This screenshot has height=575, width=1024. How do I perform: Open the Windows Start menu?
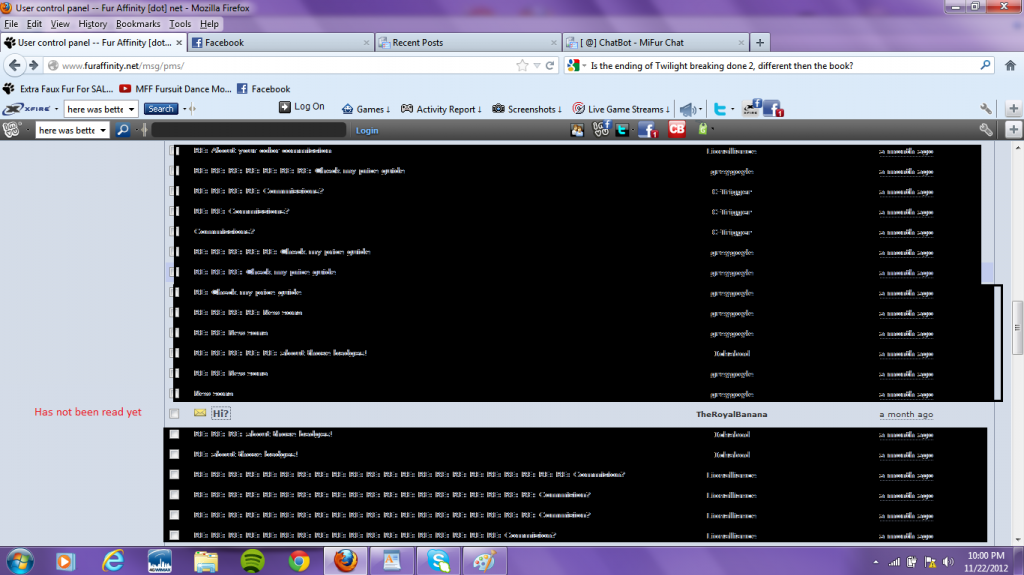(20, 561)
